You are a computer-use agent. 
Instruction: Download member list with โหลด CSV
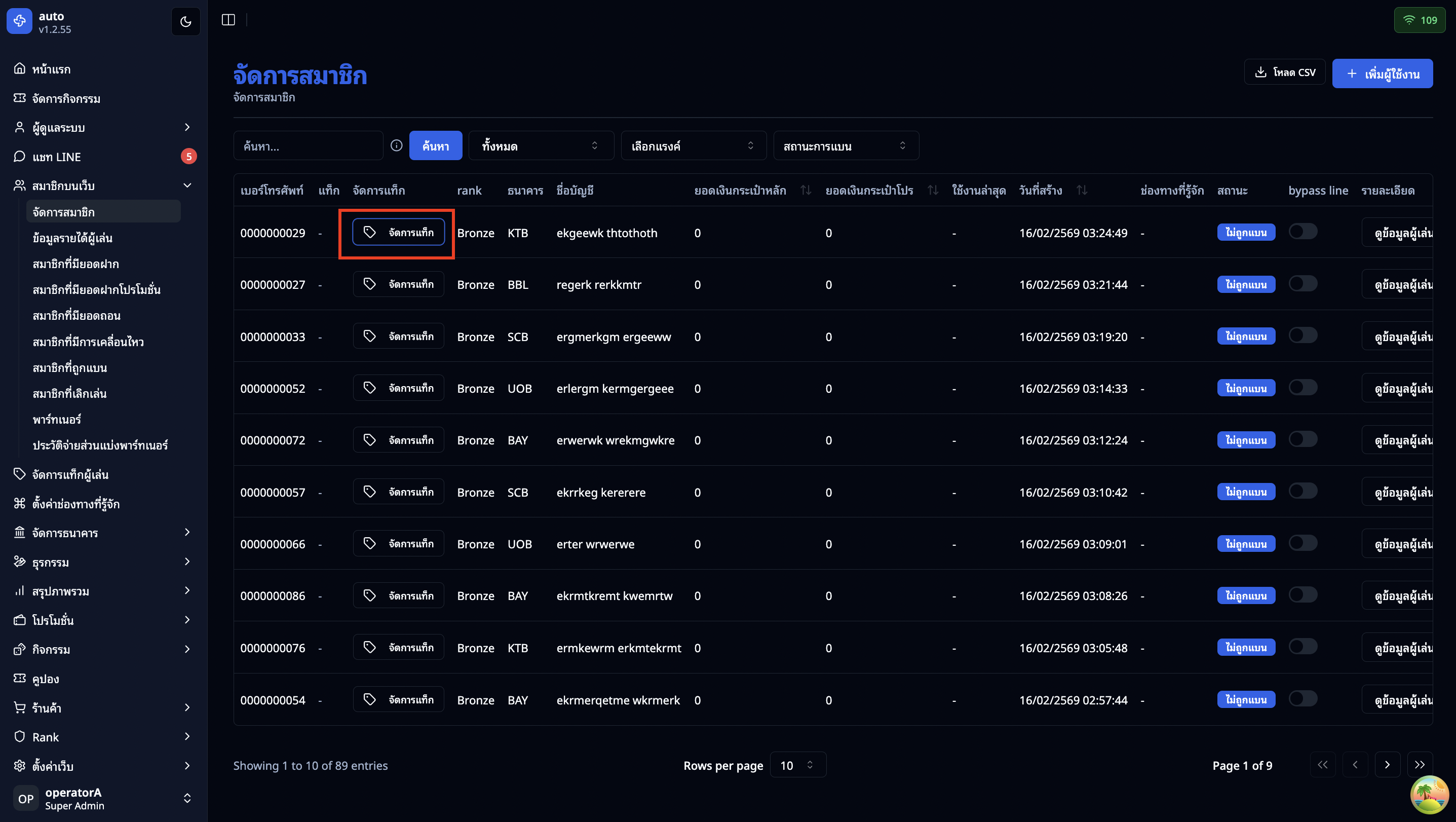[1284, 72]
